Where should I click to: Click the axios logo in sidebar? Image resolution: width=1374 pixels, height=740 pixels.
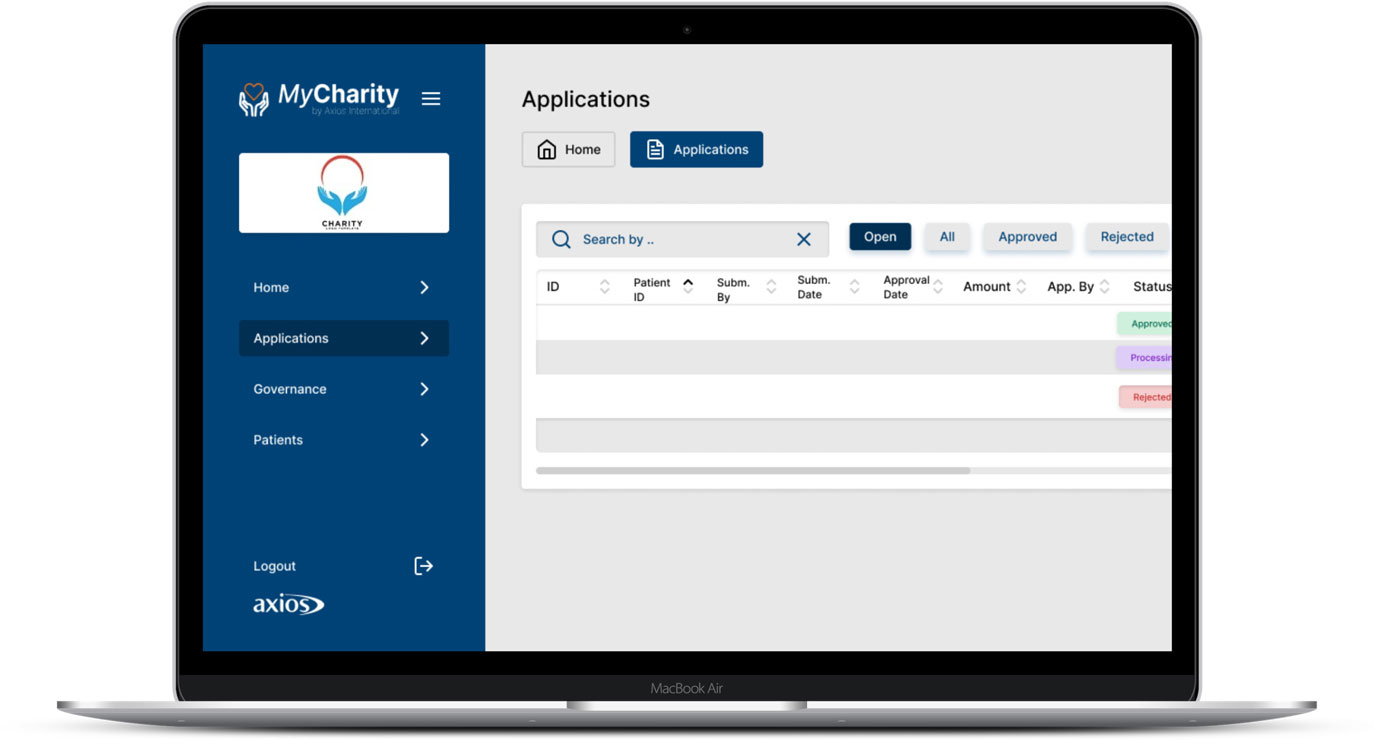pos(288,604)
